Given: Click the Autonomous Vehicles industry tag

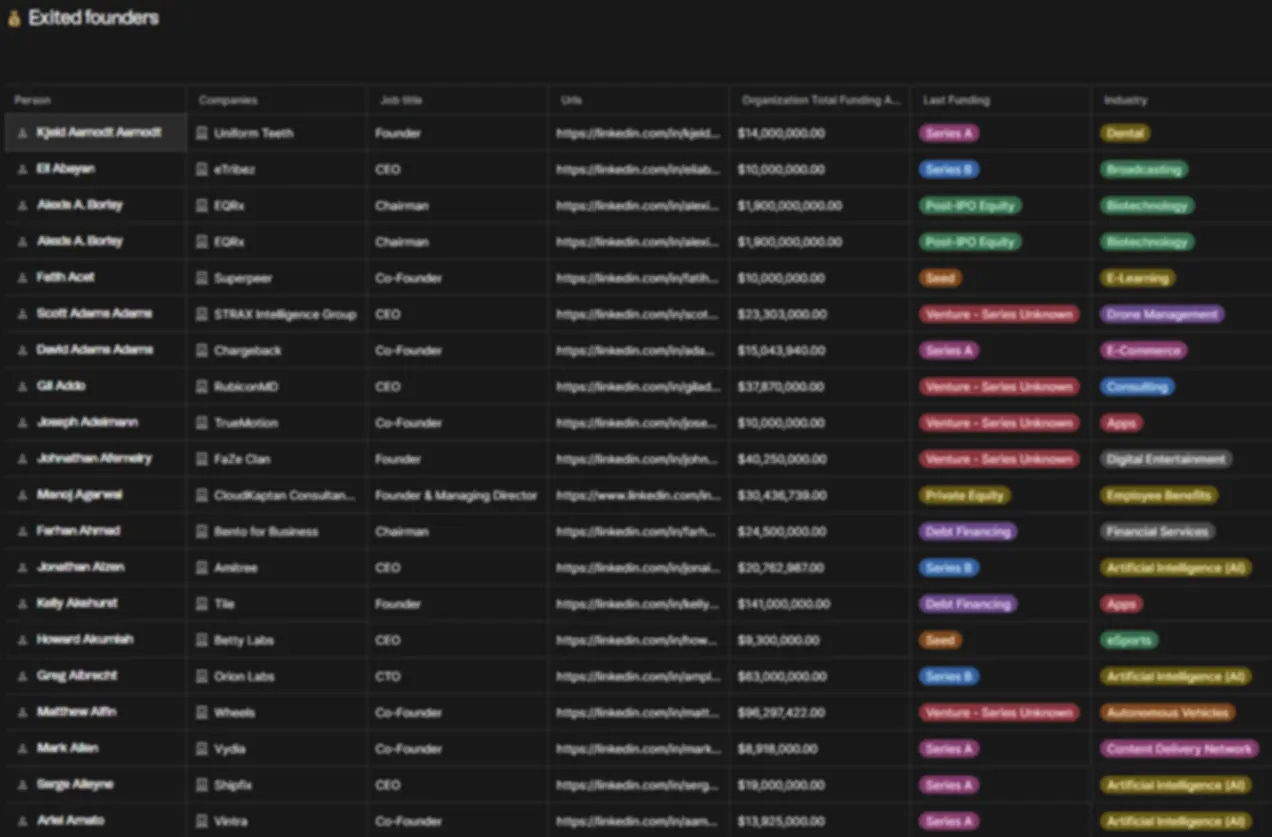Looking at the screenshot, I should click(1168, 712).
